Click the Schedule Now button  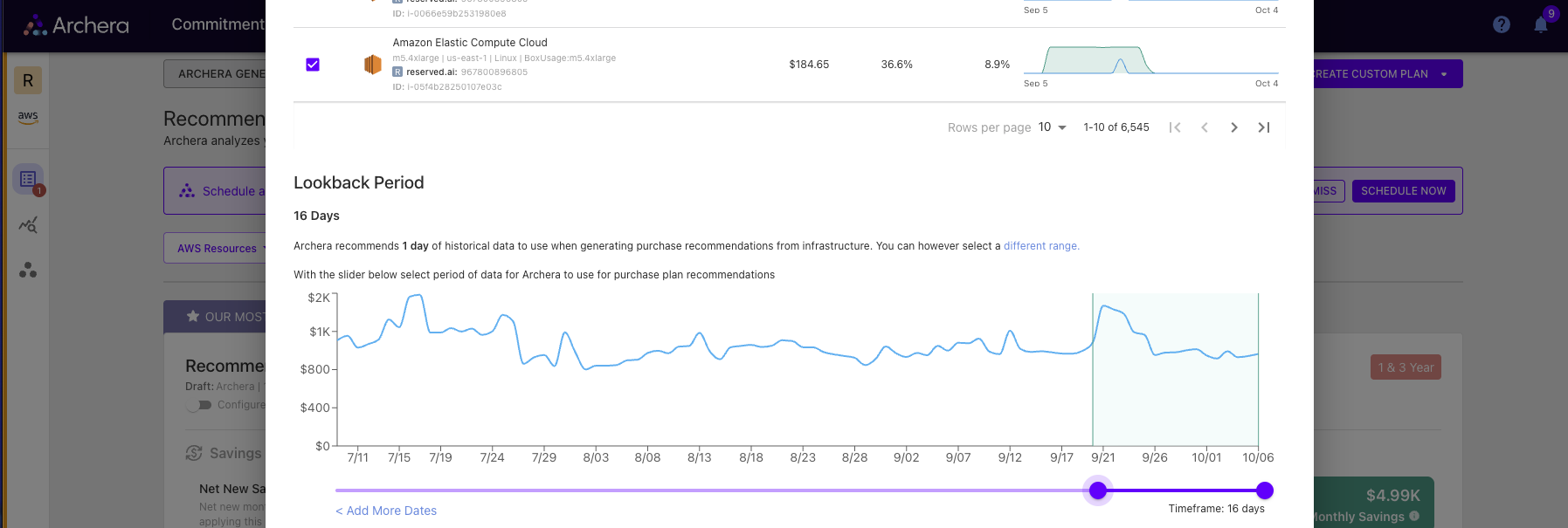[x=1403, y=191]
